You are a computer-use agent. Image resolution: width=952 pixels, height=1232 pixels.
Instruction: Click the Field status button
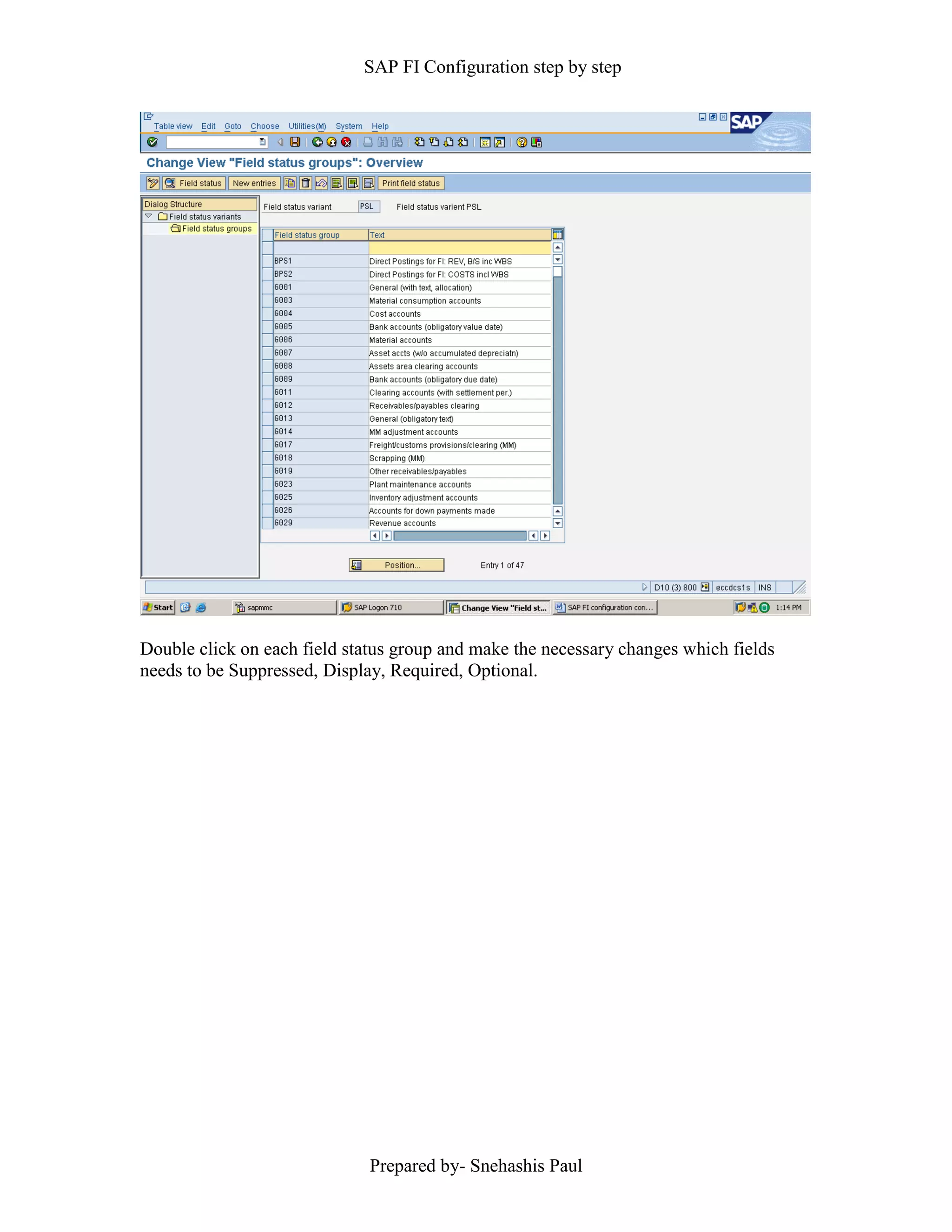pos(195,183)
